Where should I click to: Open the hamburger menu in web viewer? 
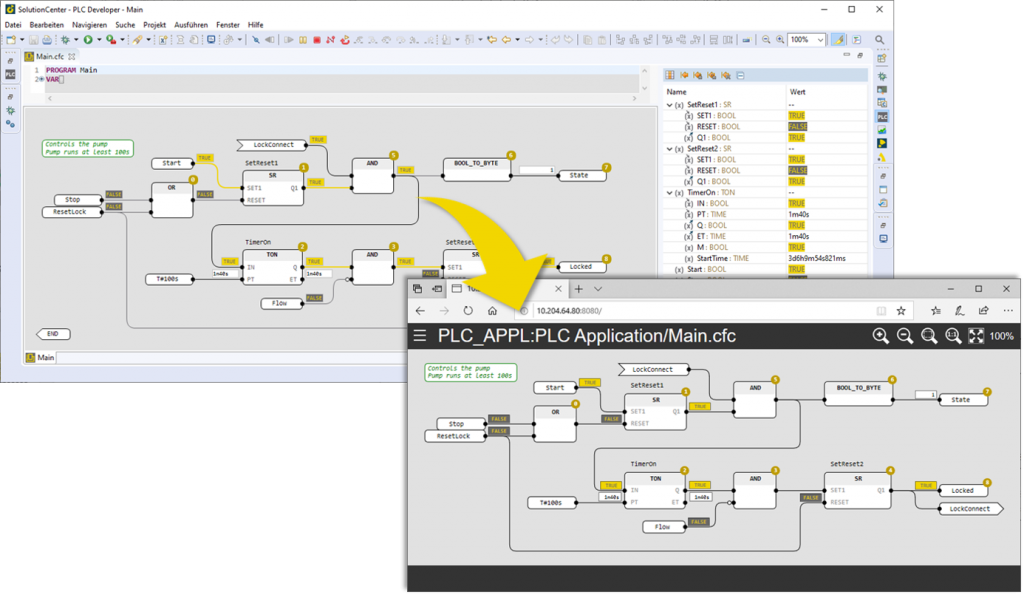420,336
